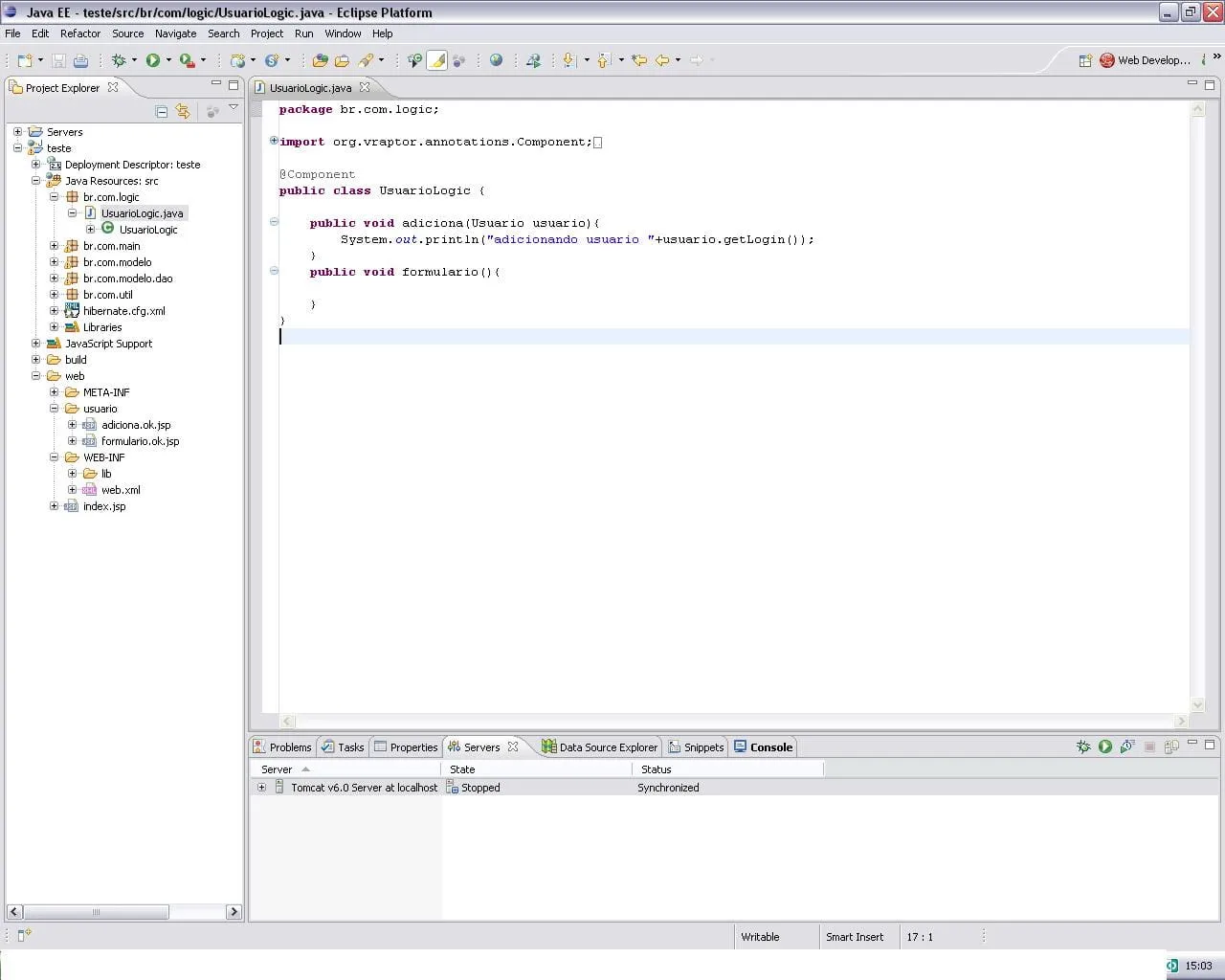The height and width of the screenshot is (980, 1225).
Task: Click the Print icon in the toolbar
Action: pyautogui.click(x=81, y=60)
